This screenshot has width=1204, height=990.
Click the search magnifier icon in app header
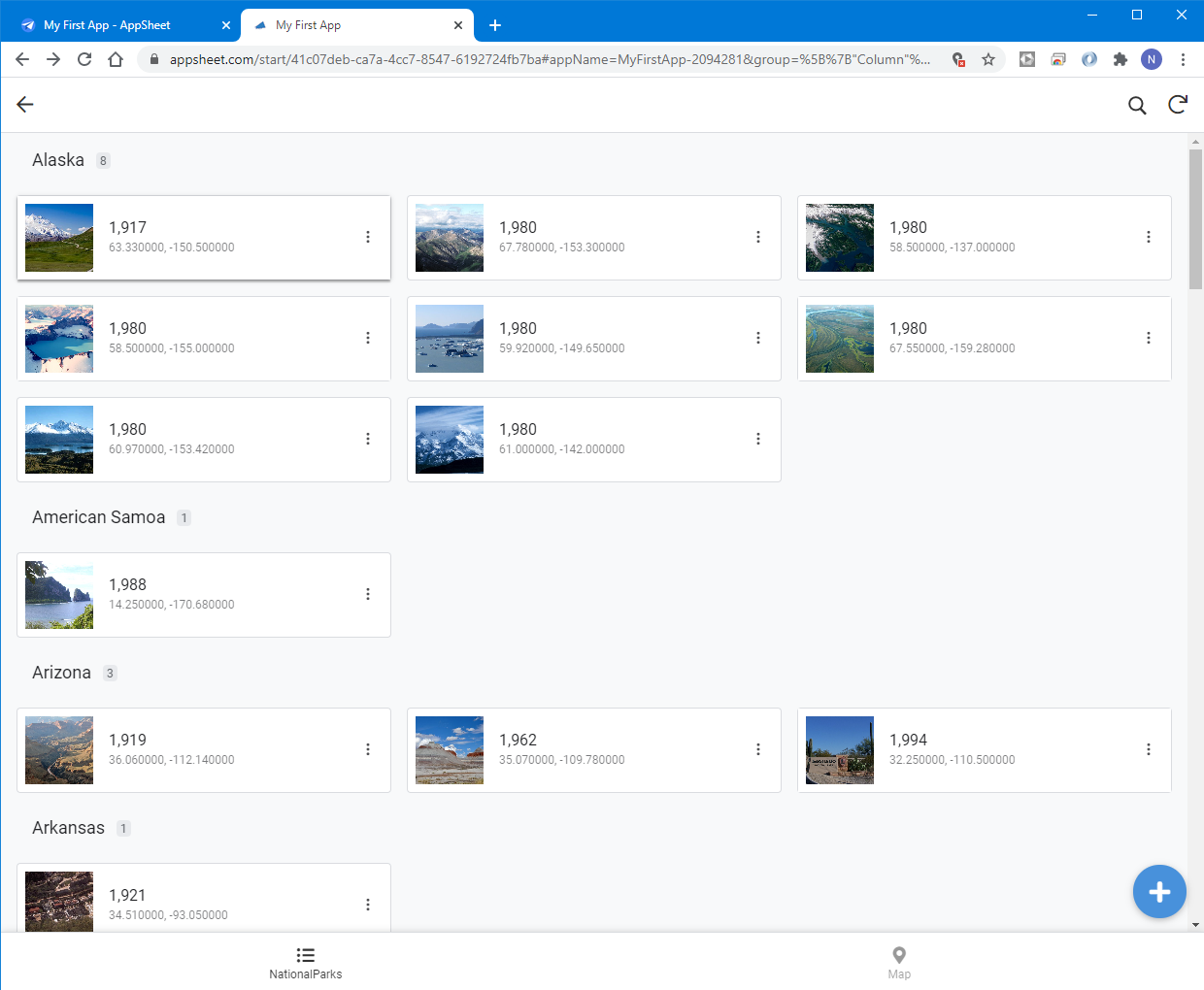coord(1137,105)
